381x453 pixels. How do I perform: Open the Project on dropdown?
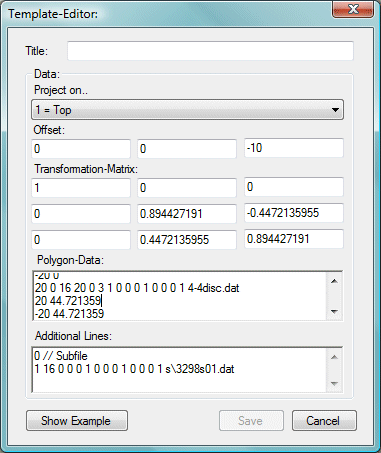187,110
